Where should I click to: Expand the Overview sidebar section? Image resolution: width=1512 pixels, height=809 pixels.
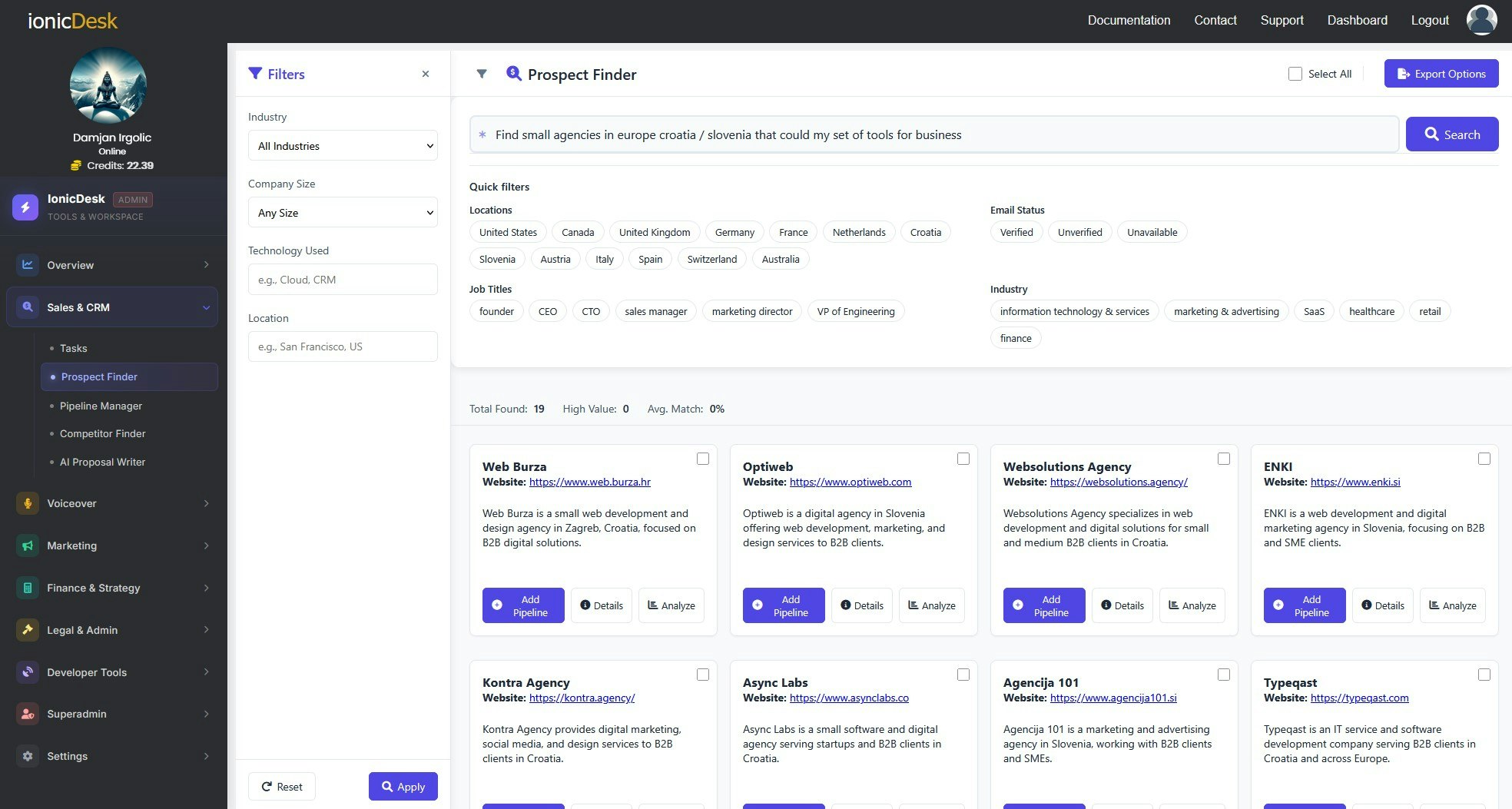[112, 265]
